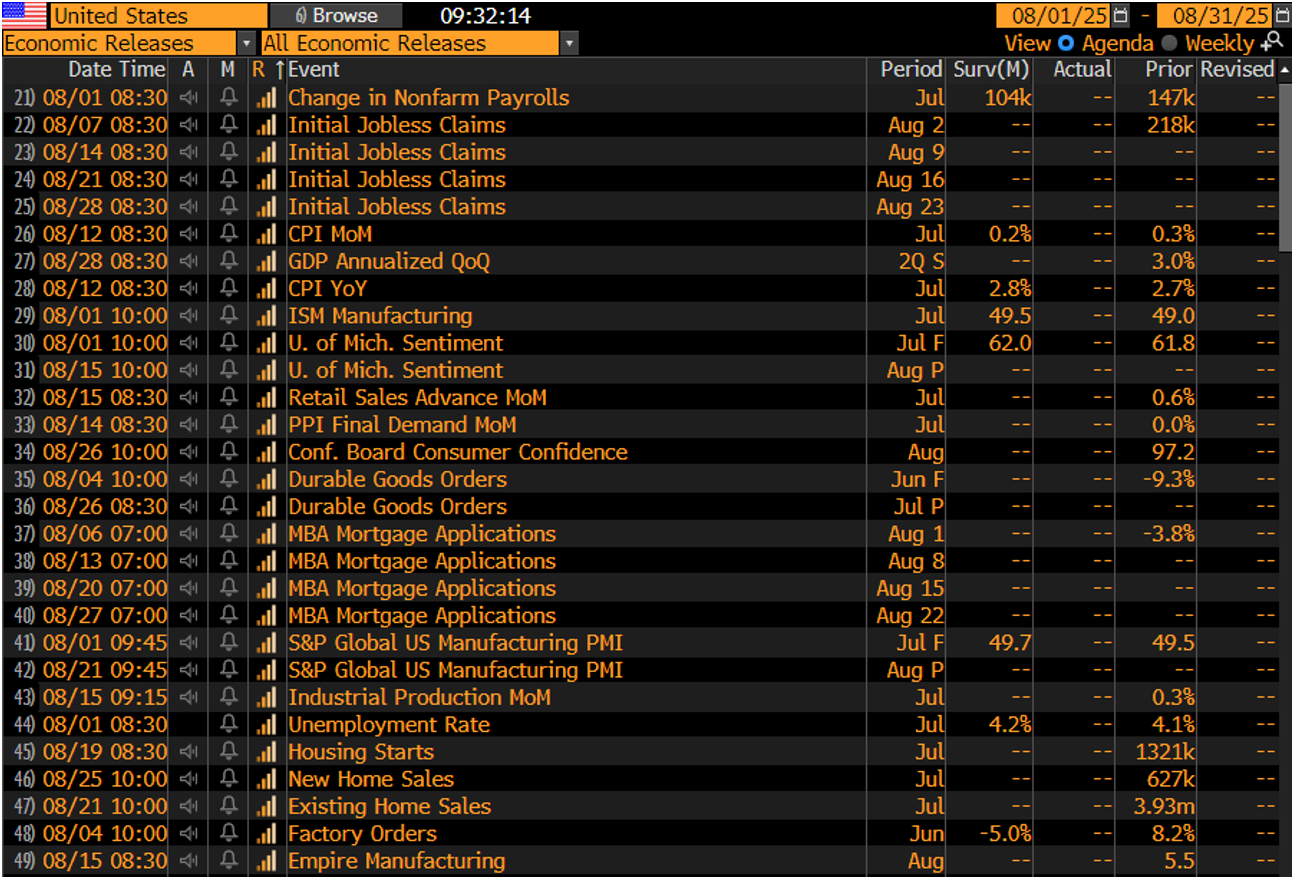Viewport: 1292px width, 884px height.
Task: Expand the Economic Releases dropdown
Action: click(129, 43)
